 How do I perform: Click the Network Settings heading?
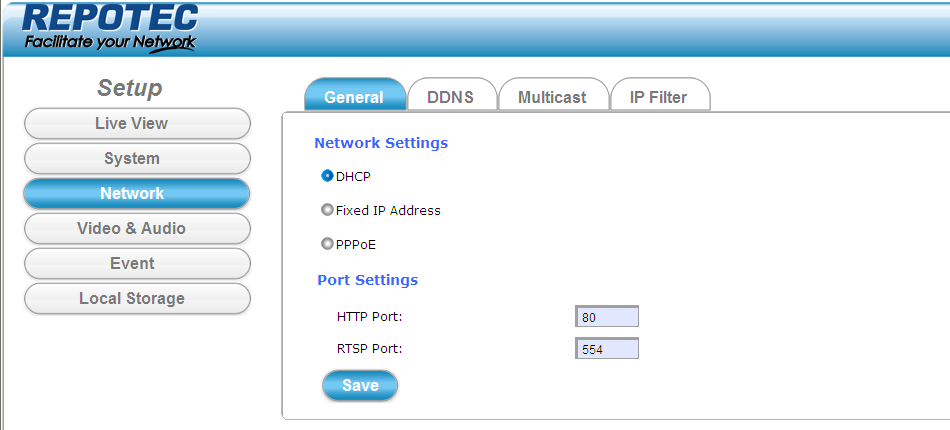coord(381,143)
